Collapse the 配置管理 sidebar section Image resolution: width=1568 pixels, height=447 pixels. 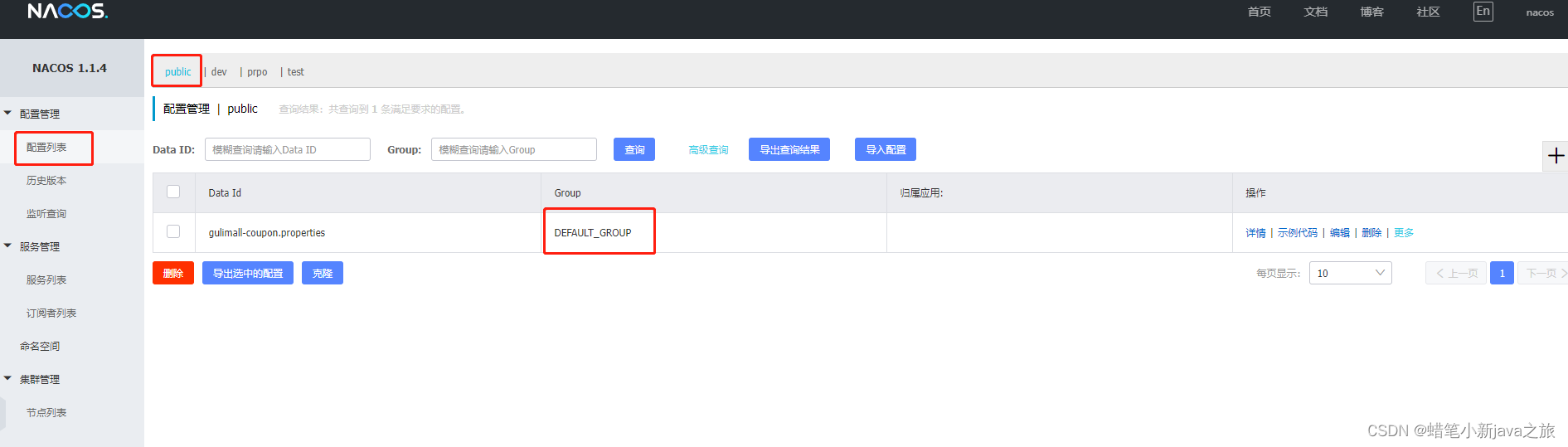(x=7, y=113)
